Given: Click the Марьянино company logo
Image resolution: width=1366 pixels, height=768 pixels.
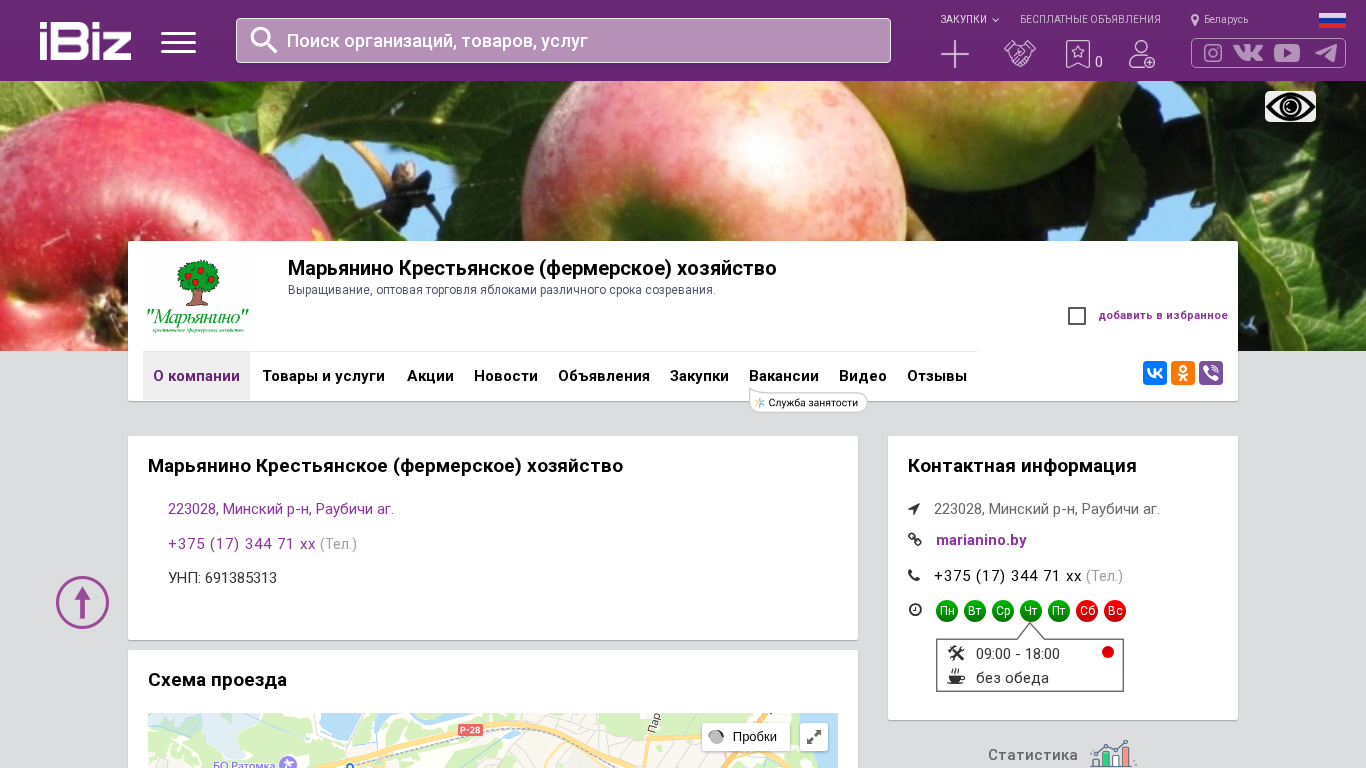Looking at the screenshot, I should click(x=197, y=296).
